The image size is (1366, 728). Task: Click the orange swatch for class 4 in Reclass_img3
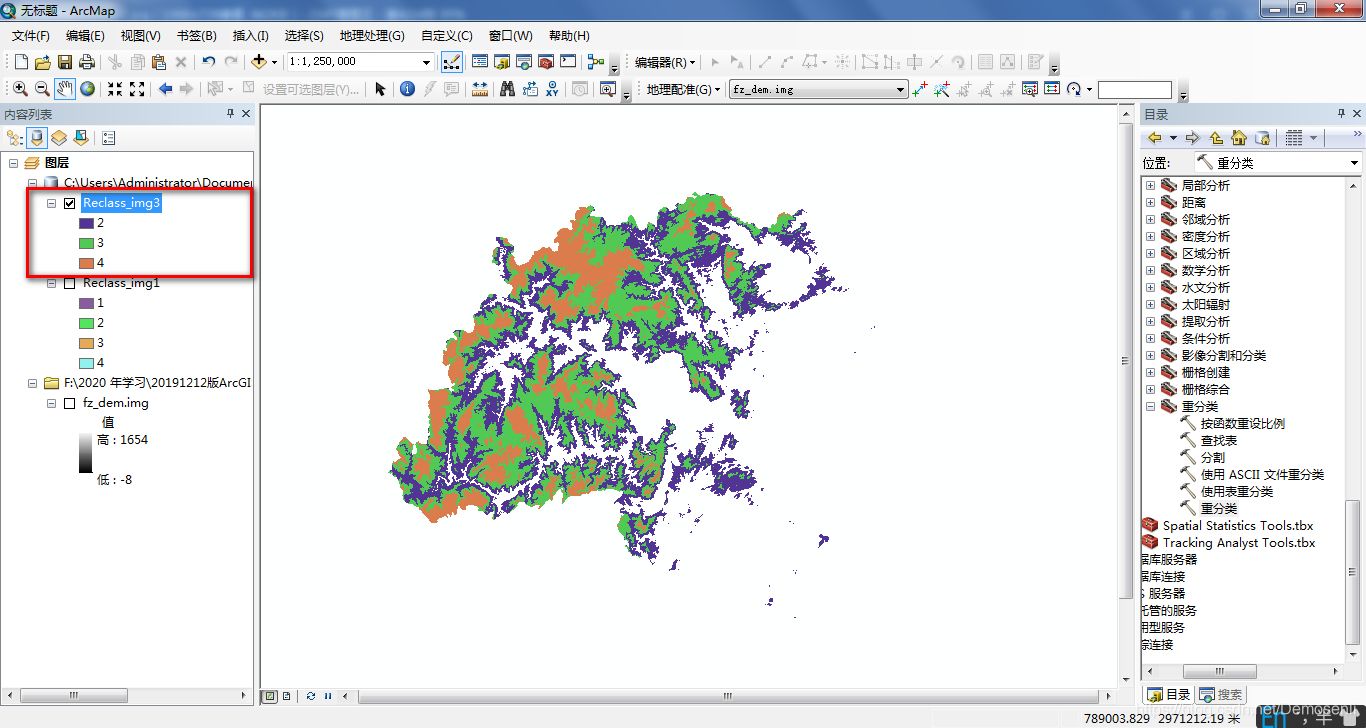pyautogui.click(x=86, y=263)
